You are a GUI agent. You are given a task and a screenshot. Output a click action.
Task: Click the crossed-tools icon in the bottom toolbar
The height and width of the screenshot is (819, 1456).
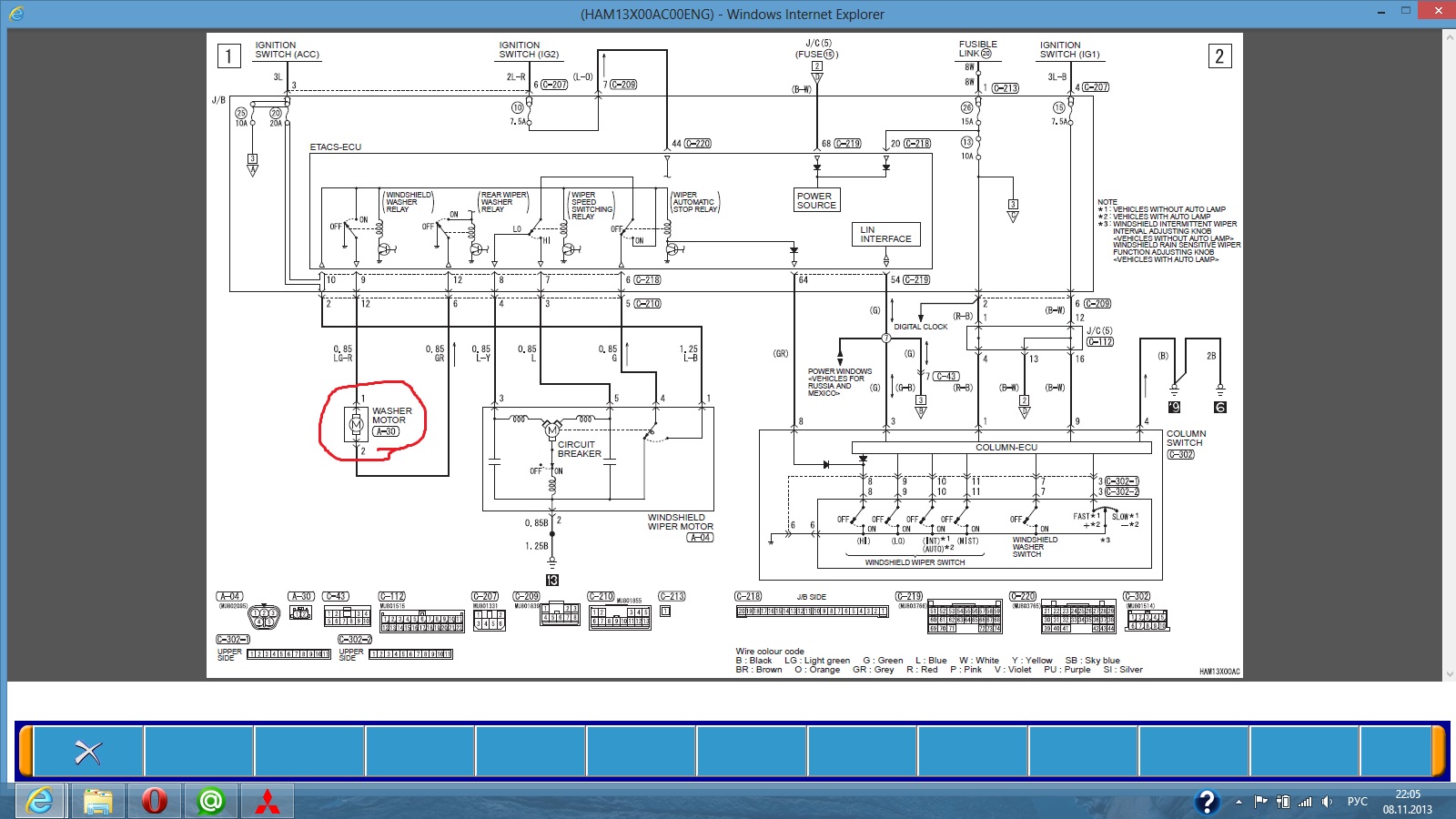(x=88, y=752)
